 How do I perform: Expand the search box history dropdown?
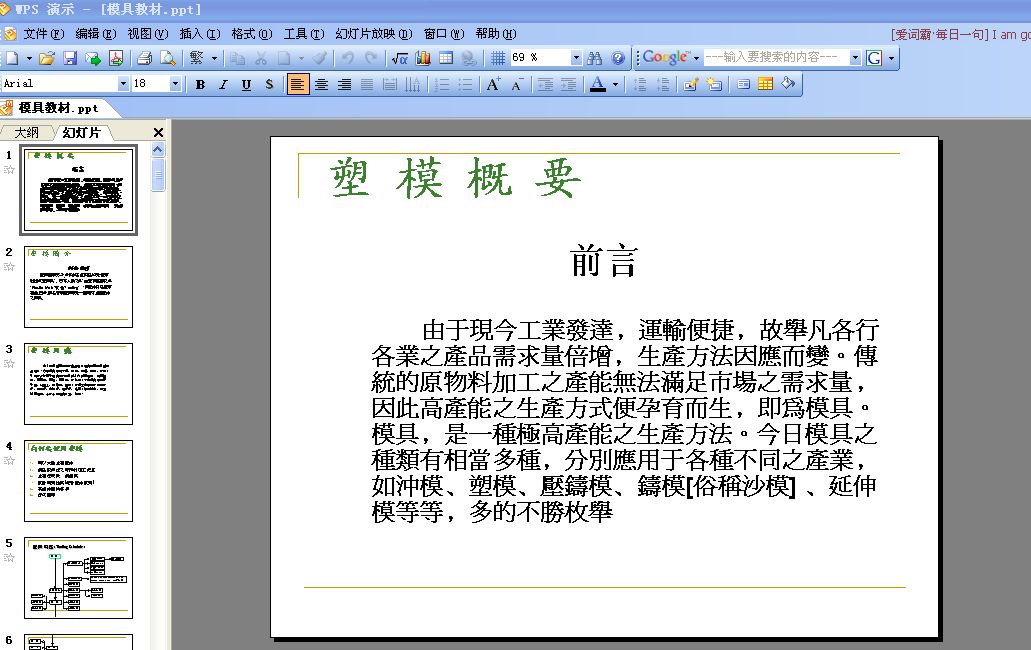click(855, 58)
